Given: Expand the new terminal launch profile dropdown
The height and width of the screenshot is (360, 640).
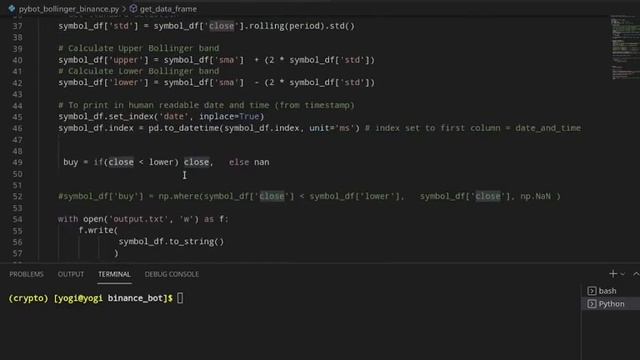Looking at the screenshot, I should (x=622, y=274).
